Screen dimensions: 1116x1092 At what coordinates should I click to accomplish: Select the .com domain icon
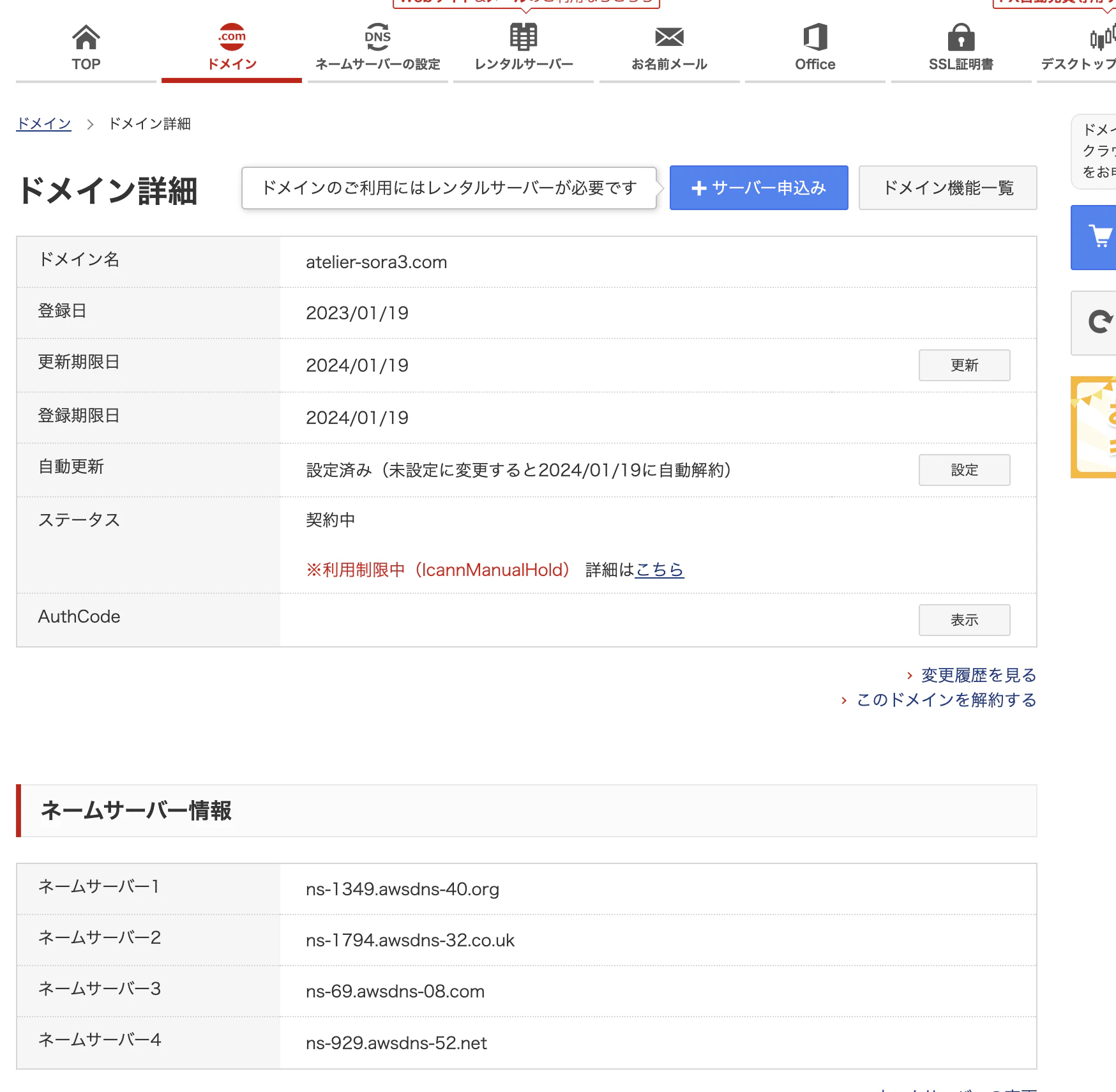[232, 37]
